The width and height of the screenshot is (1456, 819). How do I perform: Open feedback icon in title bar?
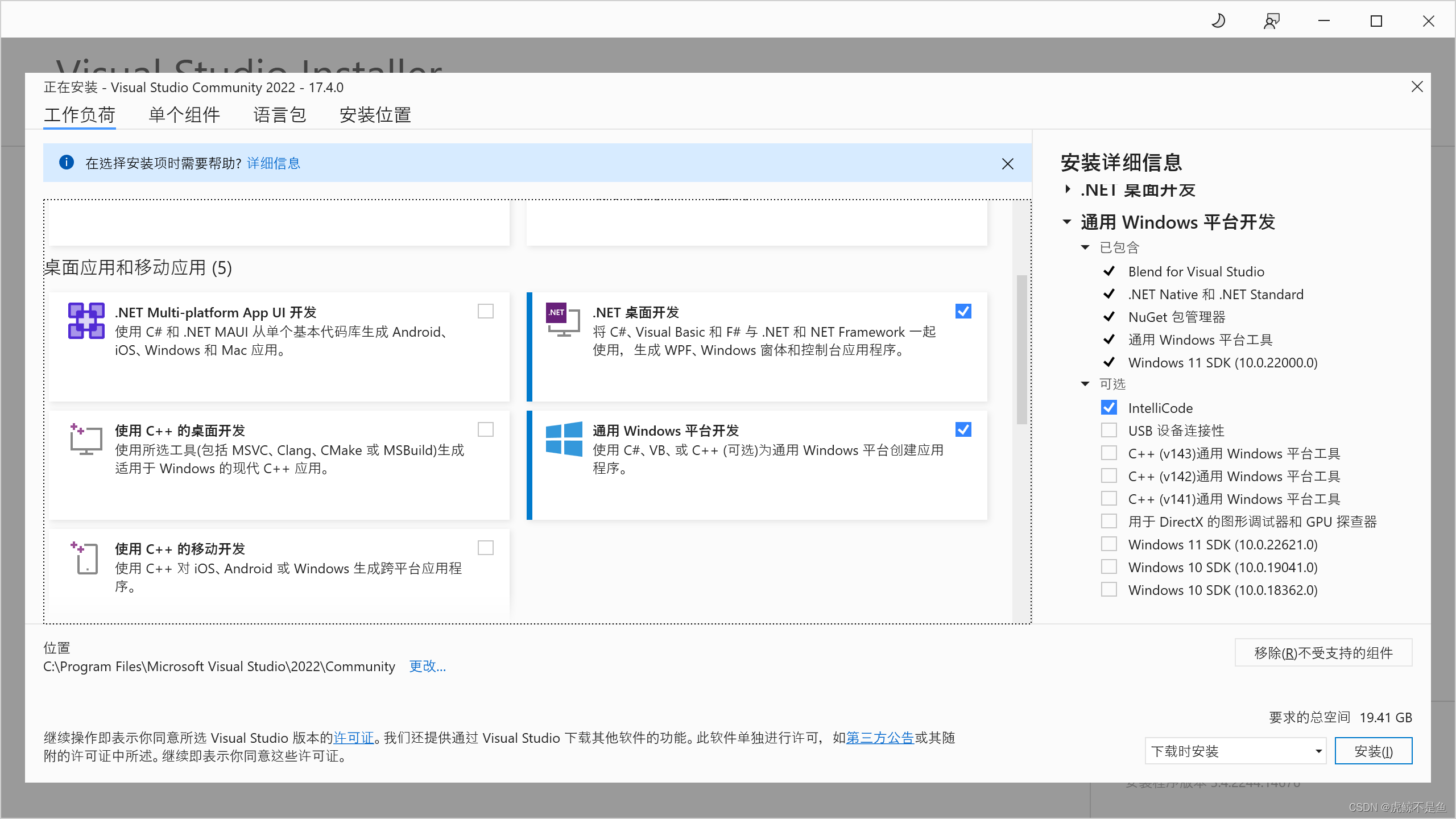point(1271,21)
